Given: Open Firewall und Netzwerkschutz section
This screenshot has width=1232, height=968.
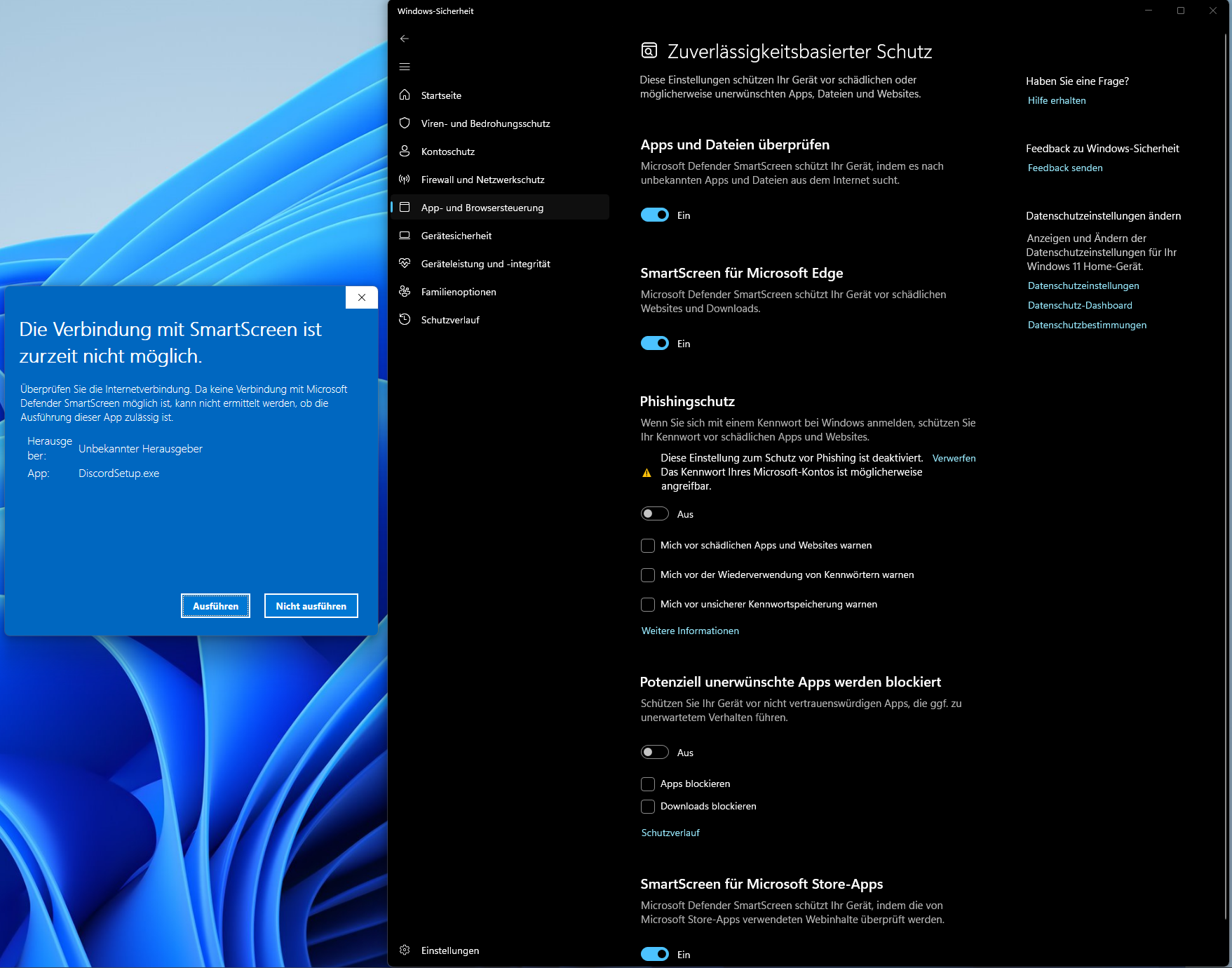Looking at the screenshot, I should pyautogui.click(x=500, y=179).
